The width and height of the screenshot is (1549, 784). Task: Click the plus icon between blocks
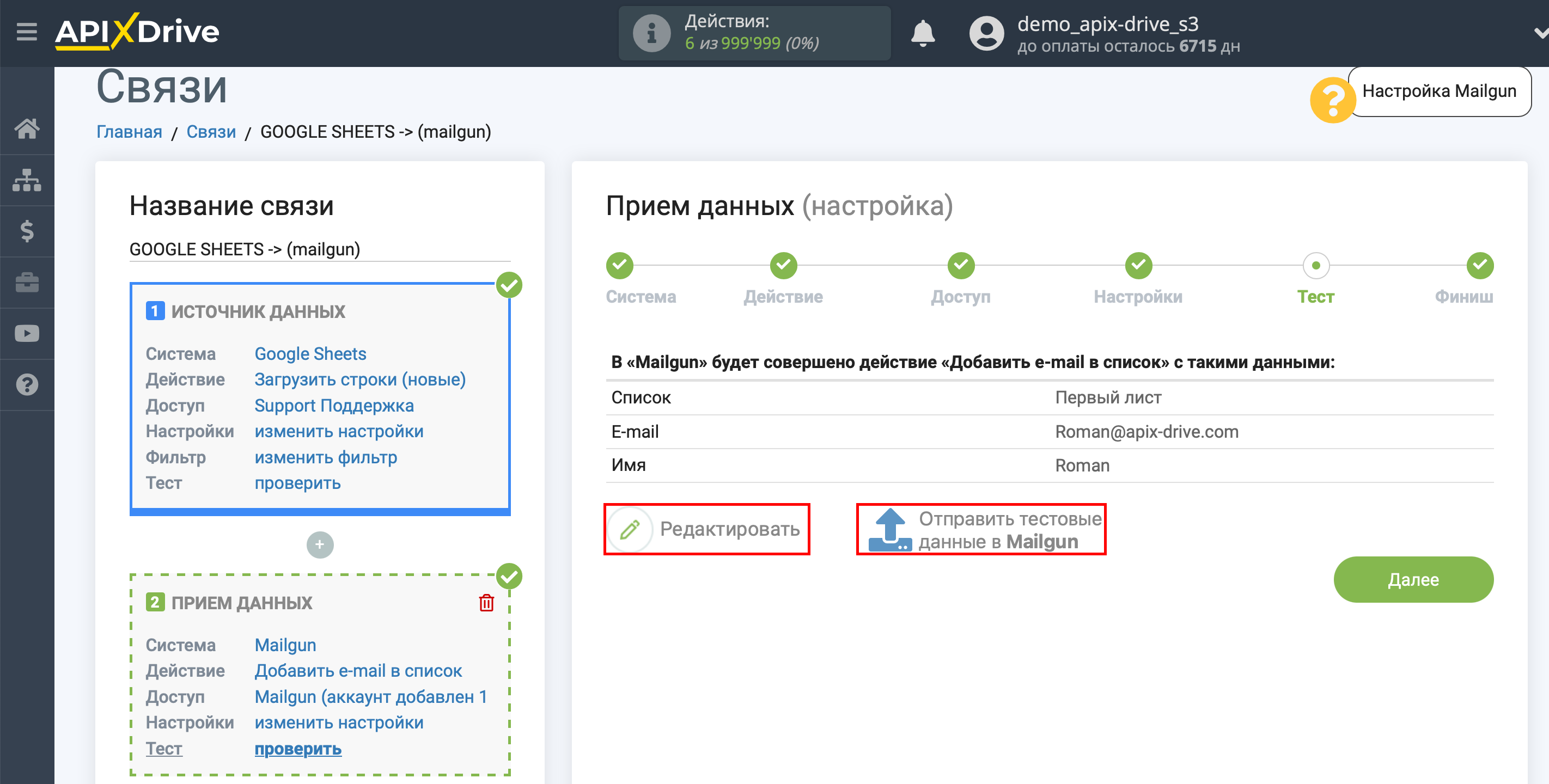(x=320, y=544)
